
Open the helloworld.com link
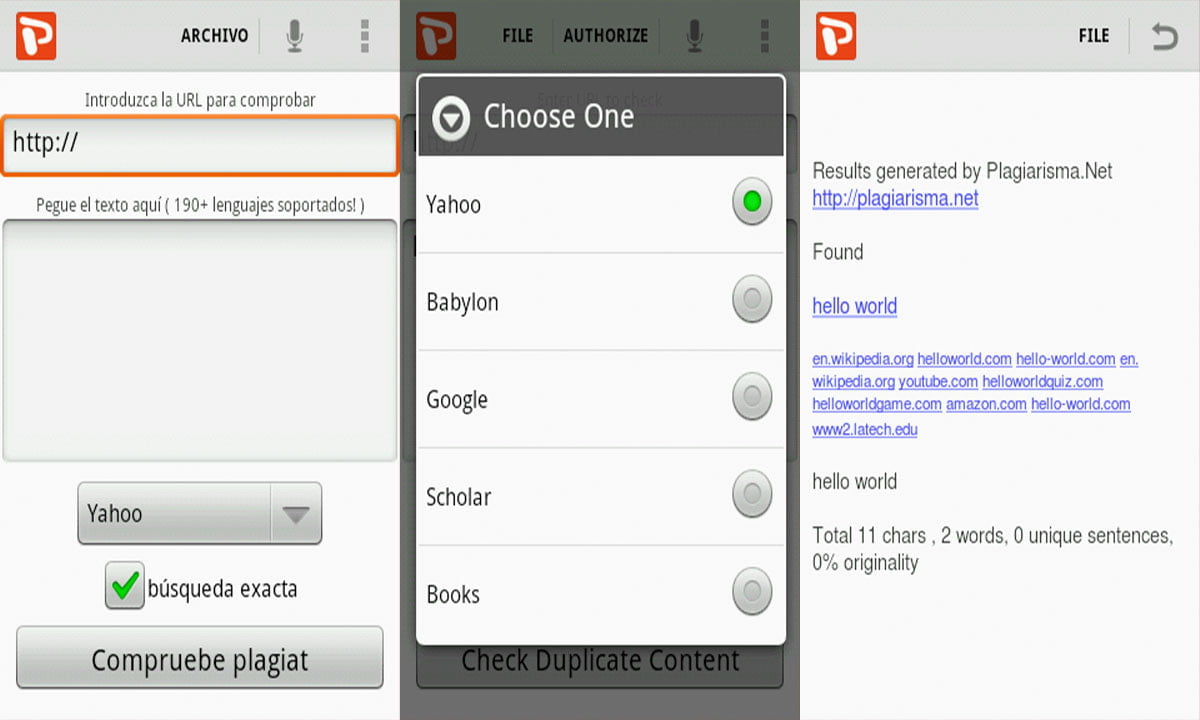(x=964, y=358)
